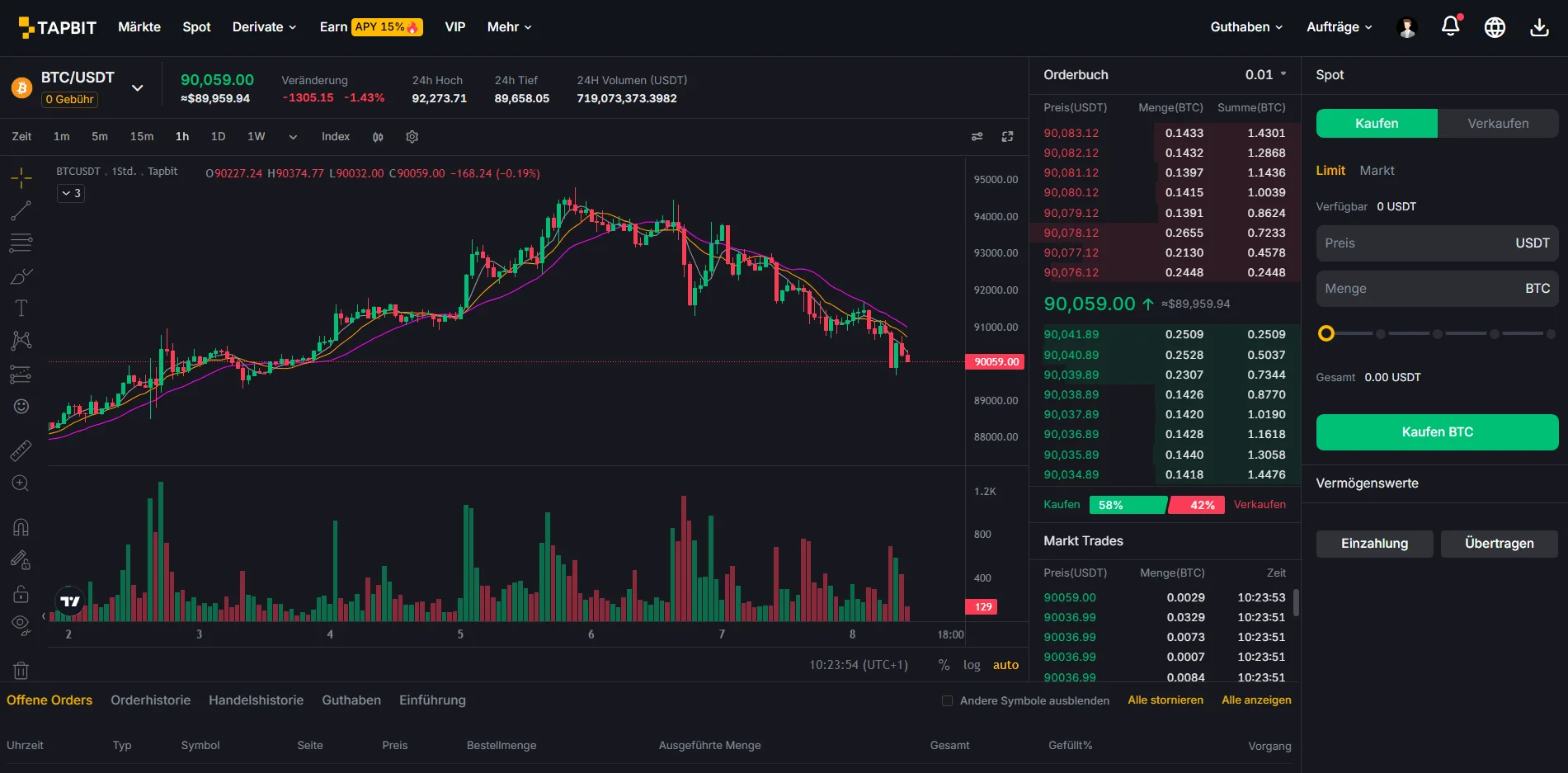Focus the Menge BTC input field
Viewport: 1568px width, 773px height.
pos(1437,289)
